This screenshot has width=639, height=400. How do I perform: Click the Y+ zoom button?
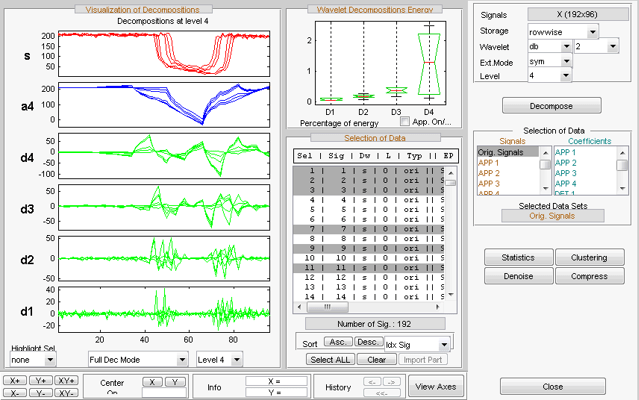click(x=40, y=380)
